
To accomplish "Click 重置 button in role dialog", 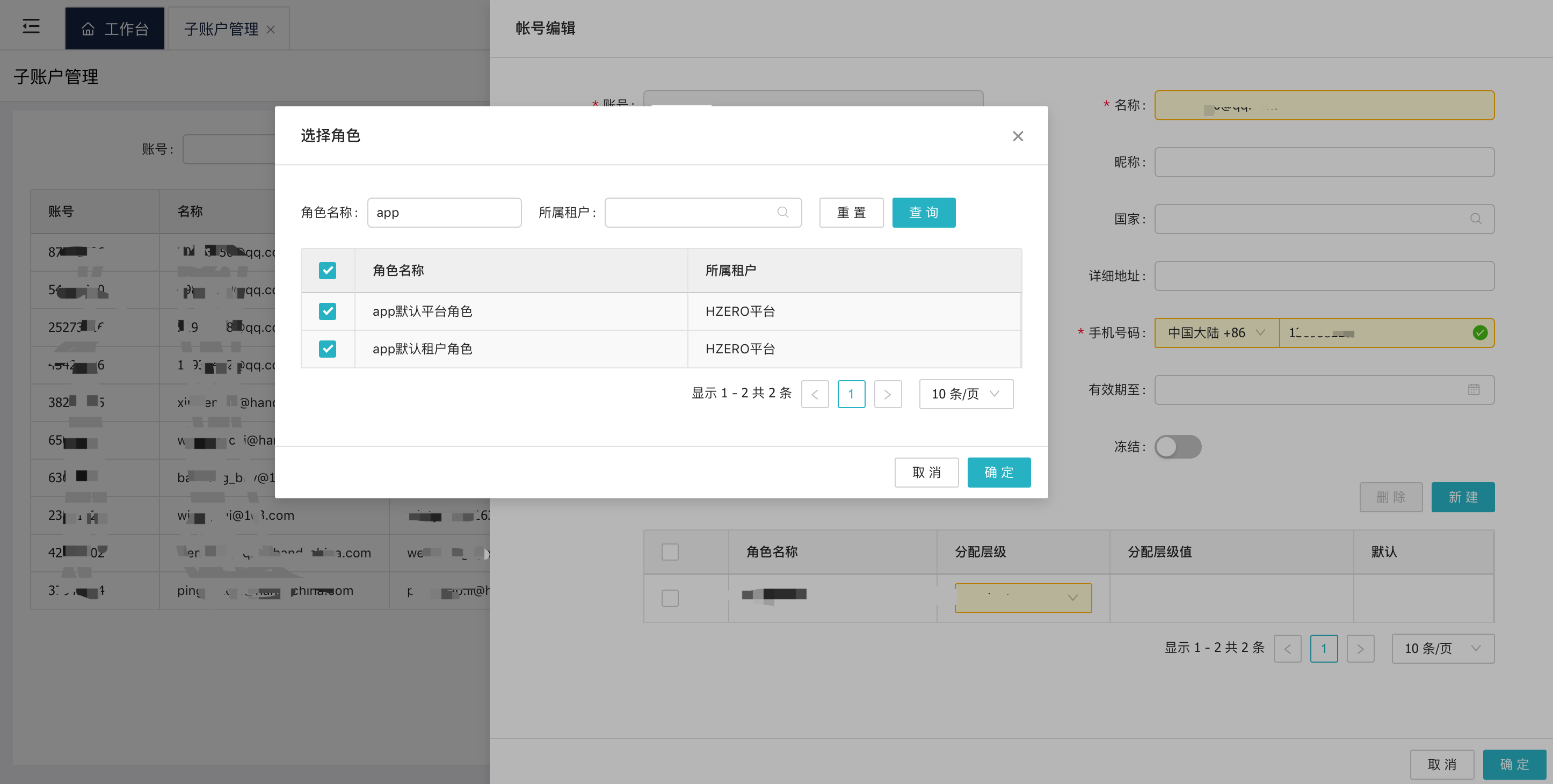I will point(851,212).
